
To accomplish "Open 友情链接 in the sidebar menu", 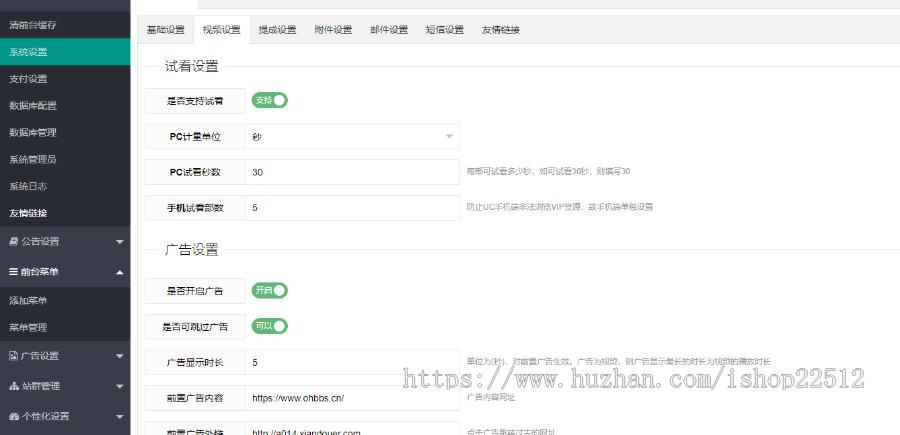I will coord(65,213).
